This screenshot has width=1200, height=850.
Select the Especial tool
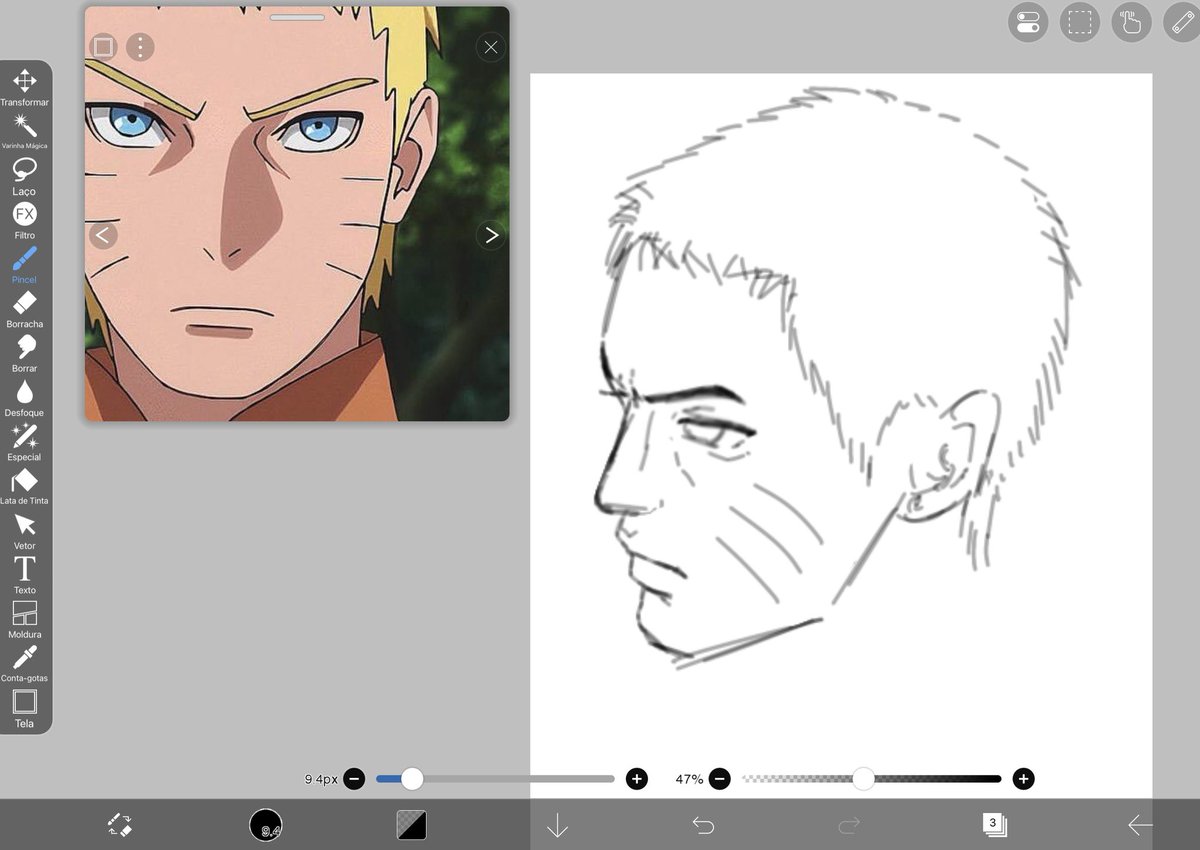(25, 441)
